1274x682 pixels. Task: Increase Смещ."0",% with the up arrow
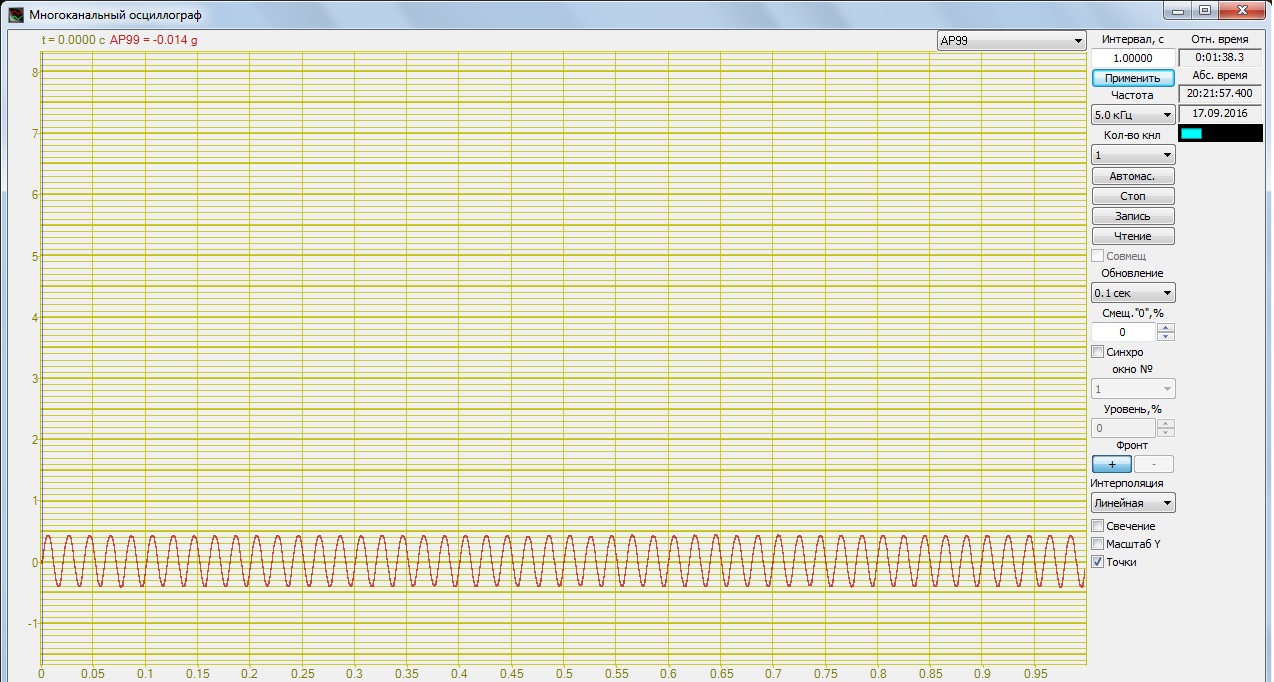point(1166,328)
